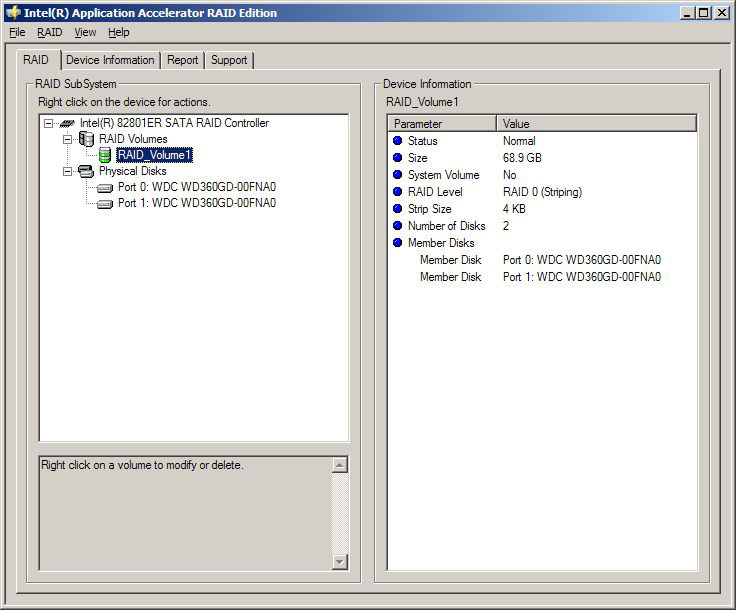
Task: Open the Help menu
Action: [x=119, y=32]
